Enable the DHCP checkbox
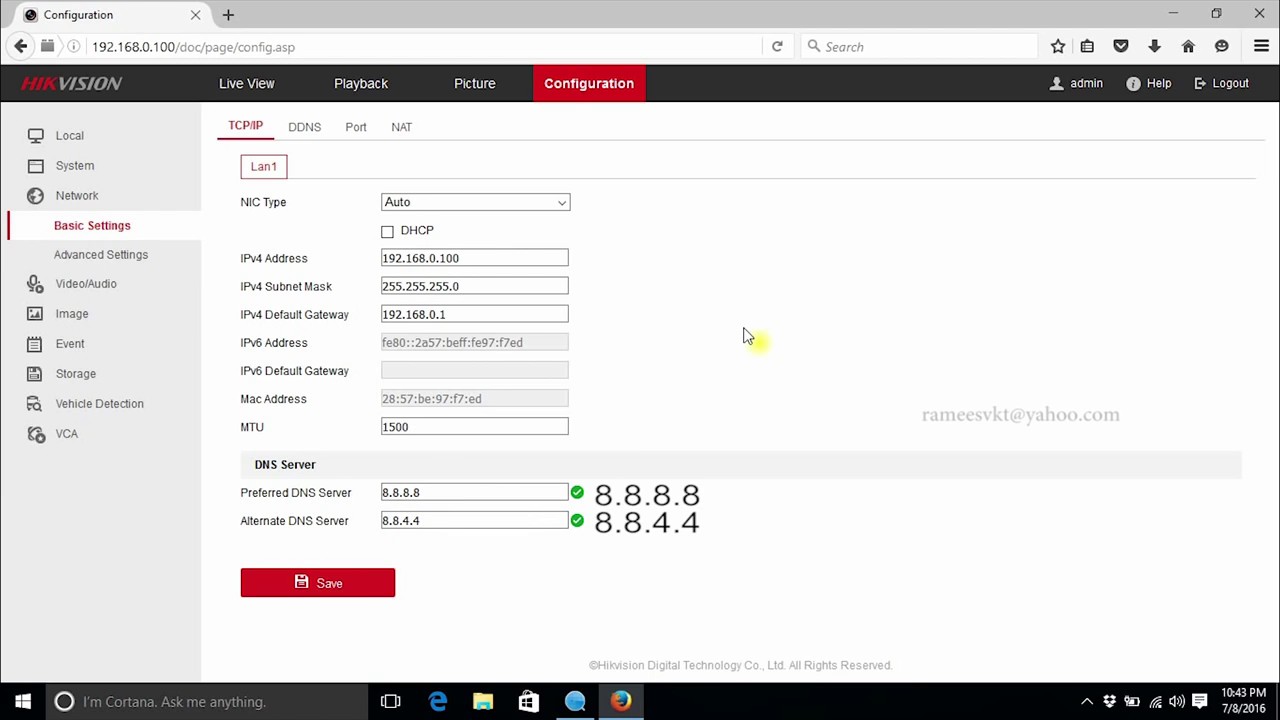 387,231
